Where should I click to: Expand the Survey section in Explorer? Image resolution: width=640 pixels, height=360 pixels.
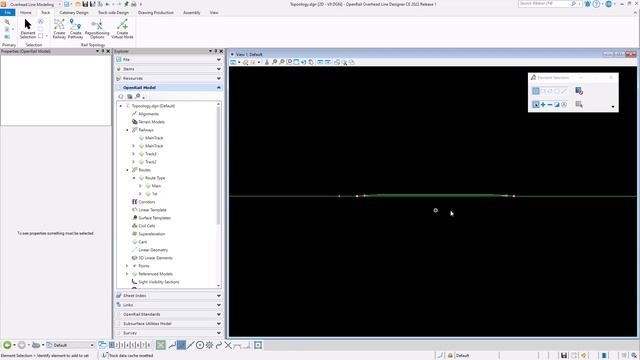coord(219,333)
